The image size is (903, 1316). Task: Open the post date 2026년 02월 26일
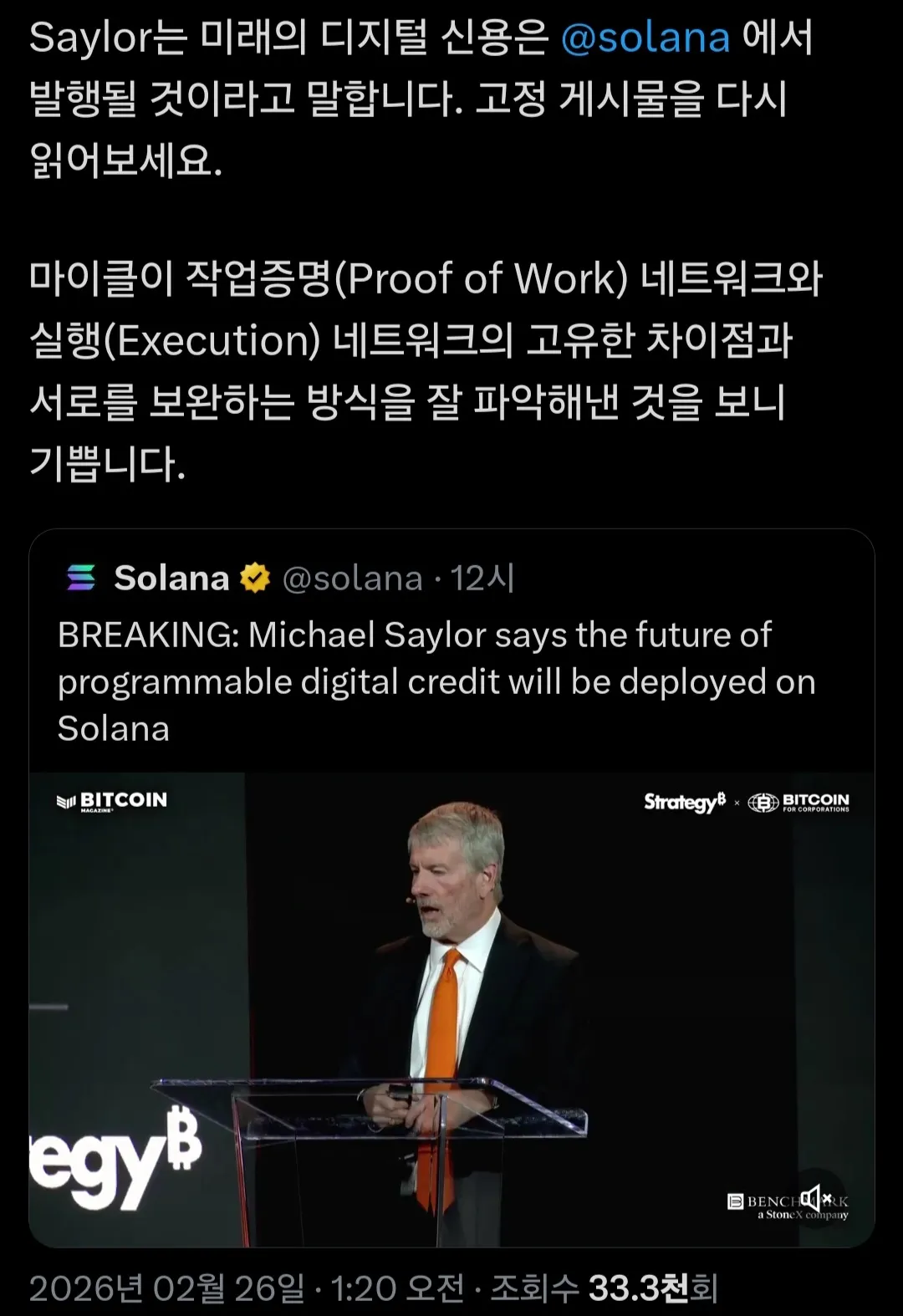coord(167,1288)
